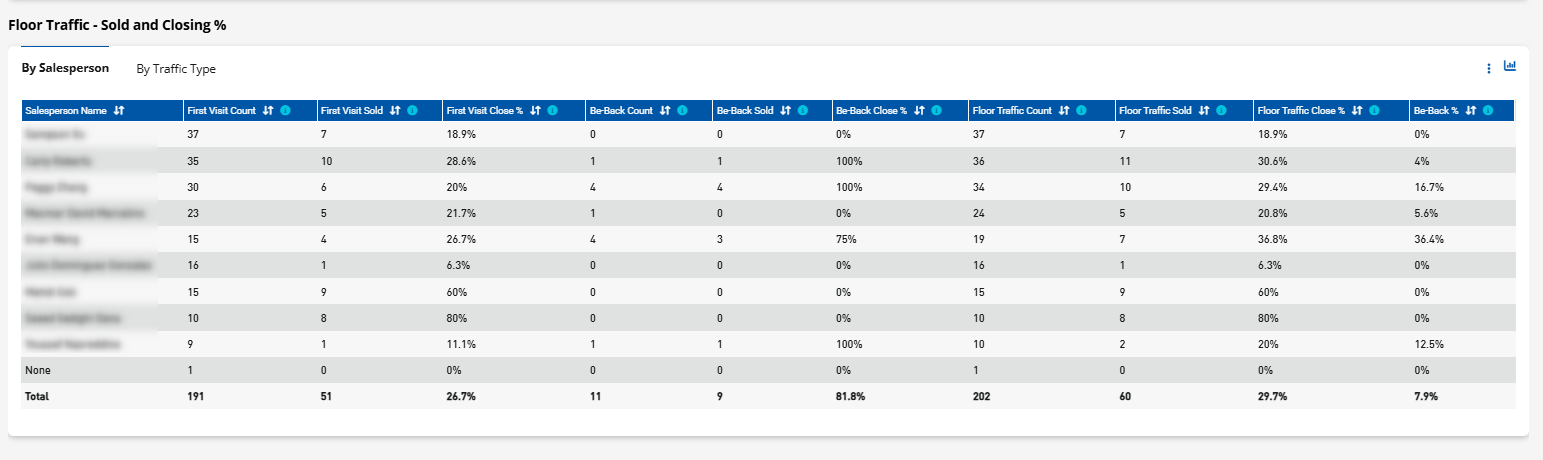Image resolution: width=1543 pixels, height=460 pixels.
Task: Click Be-Back Close % info icon
Action: [936, 111]
